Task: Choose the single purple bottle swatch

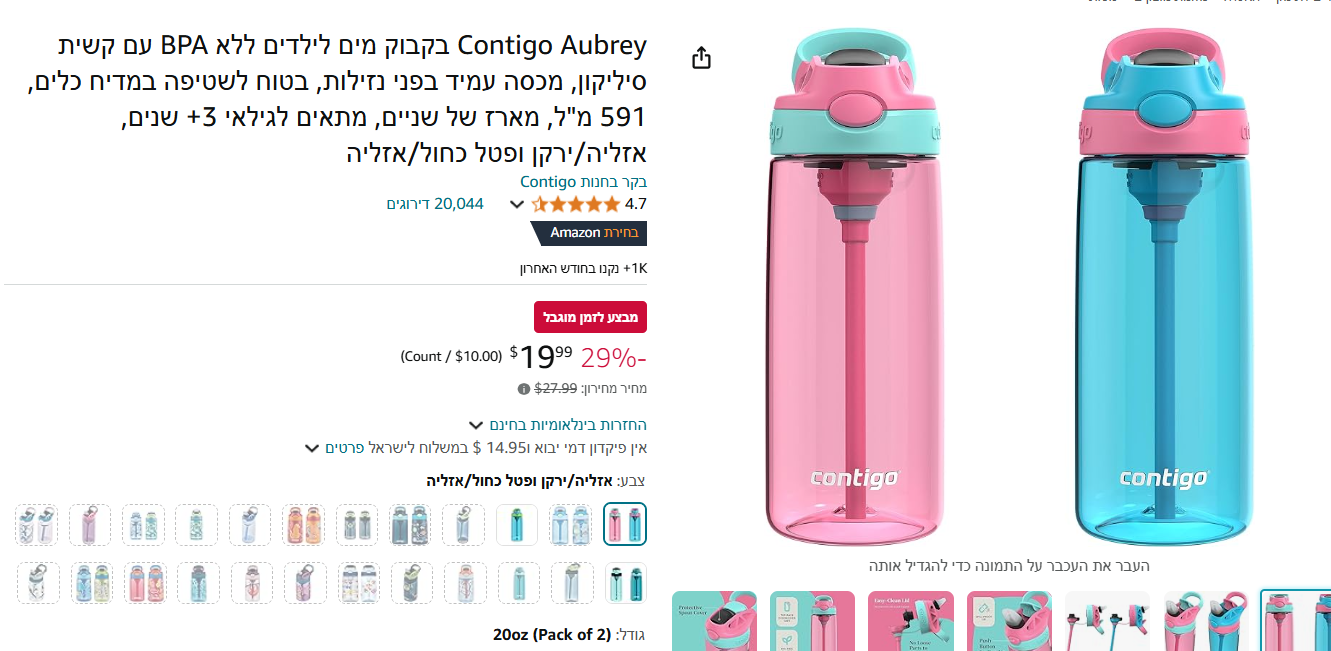Action: click(x=90, y=524)
